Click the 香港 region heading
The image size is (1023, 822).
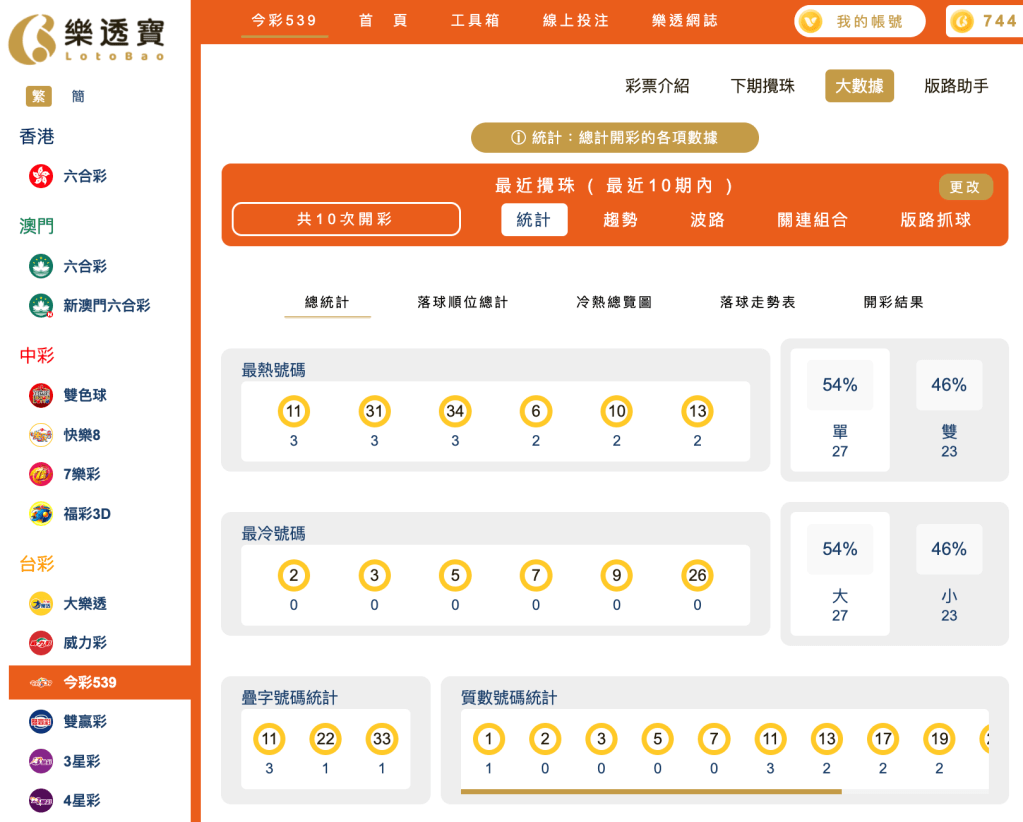pos(37,137)
